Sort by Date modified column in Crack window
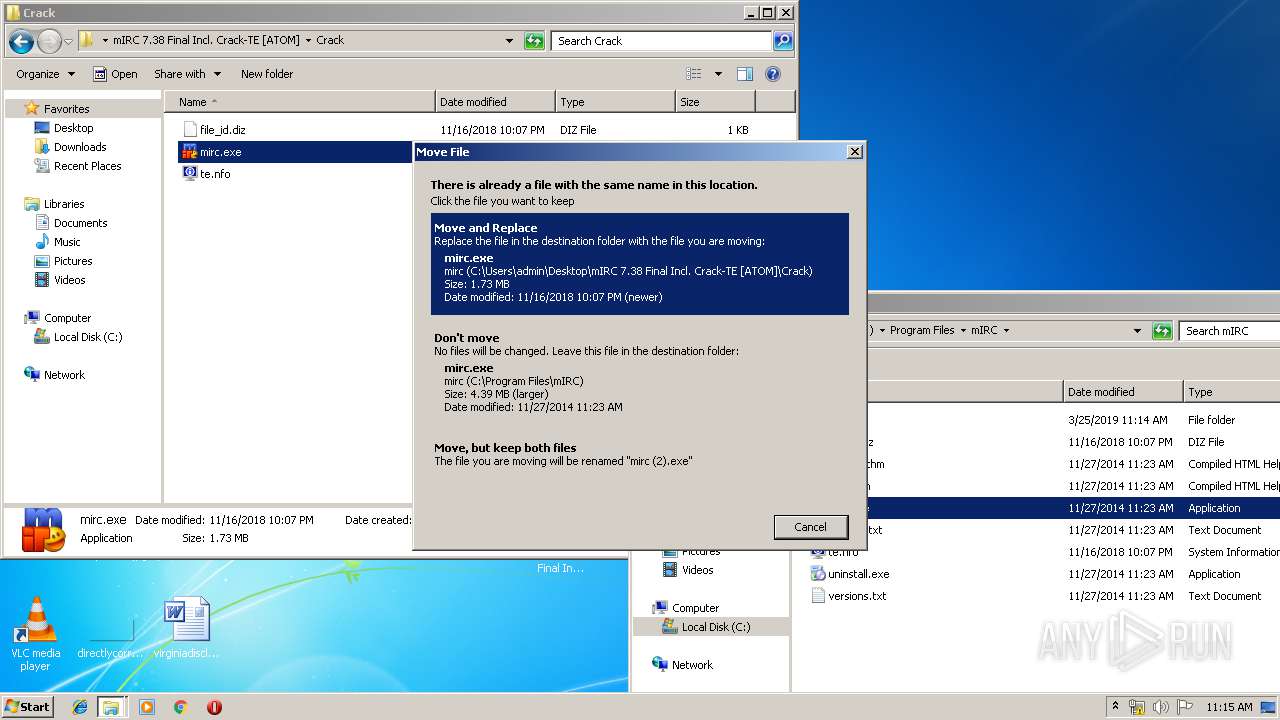1280x720 pixels. pyautogui.click(x=495, y=102)
